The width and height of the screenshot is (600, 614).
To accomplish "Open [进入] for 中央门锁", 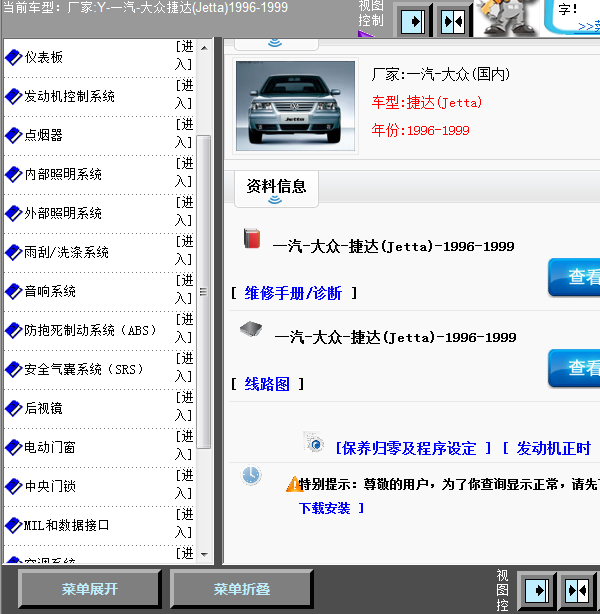I will coord(184,484).
